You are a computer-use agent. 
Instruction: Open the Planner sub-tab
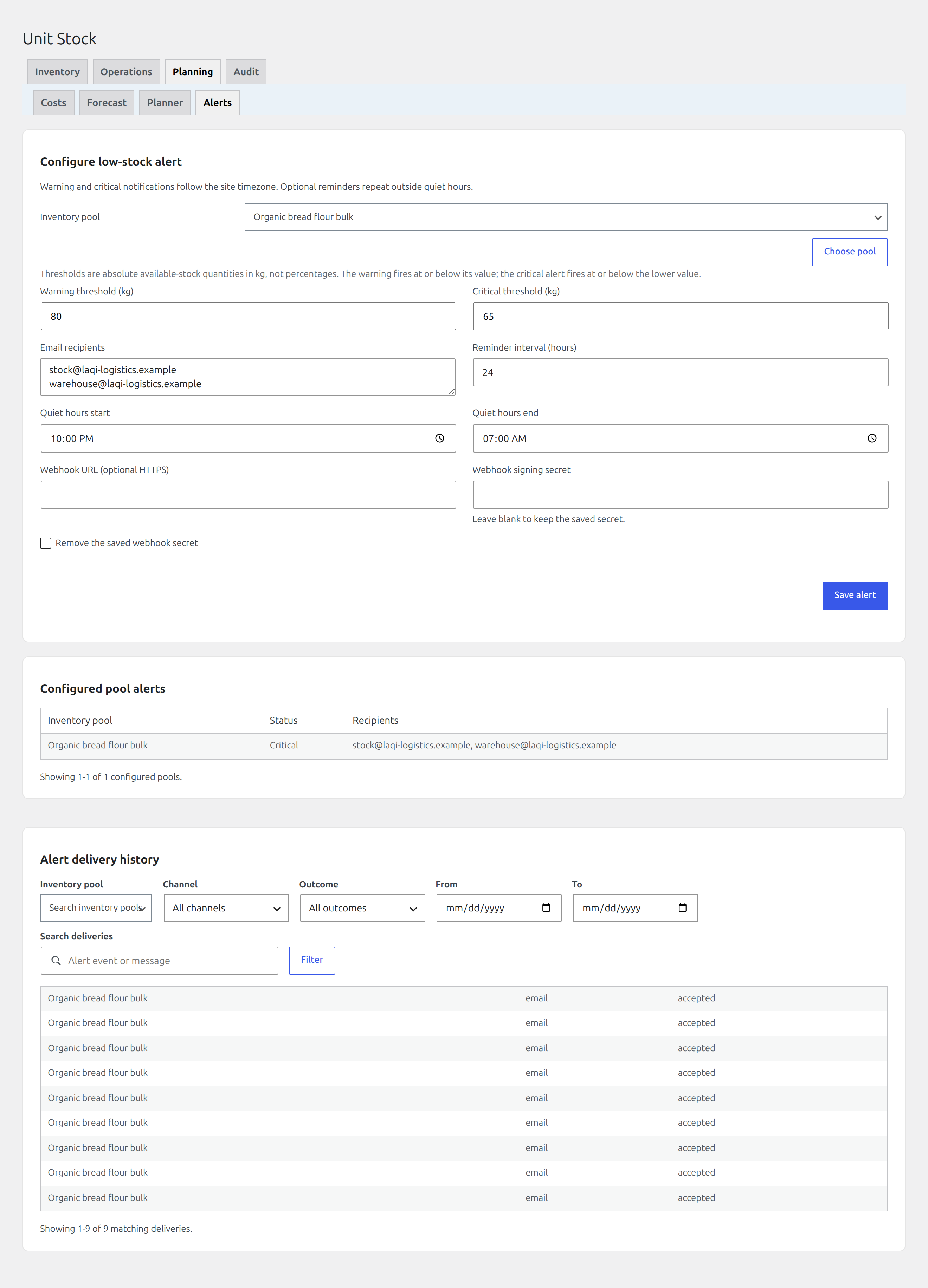[165, 103]
